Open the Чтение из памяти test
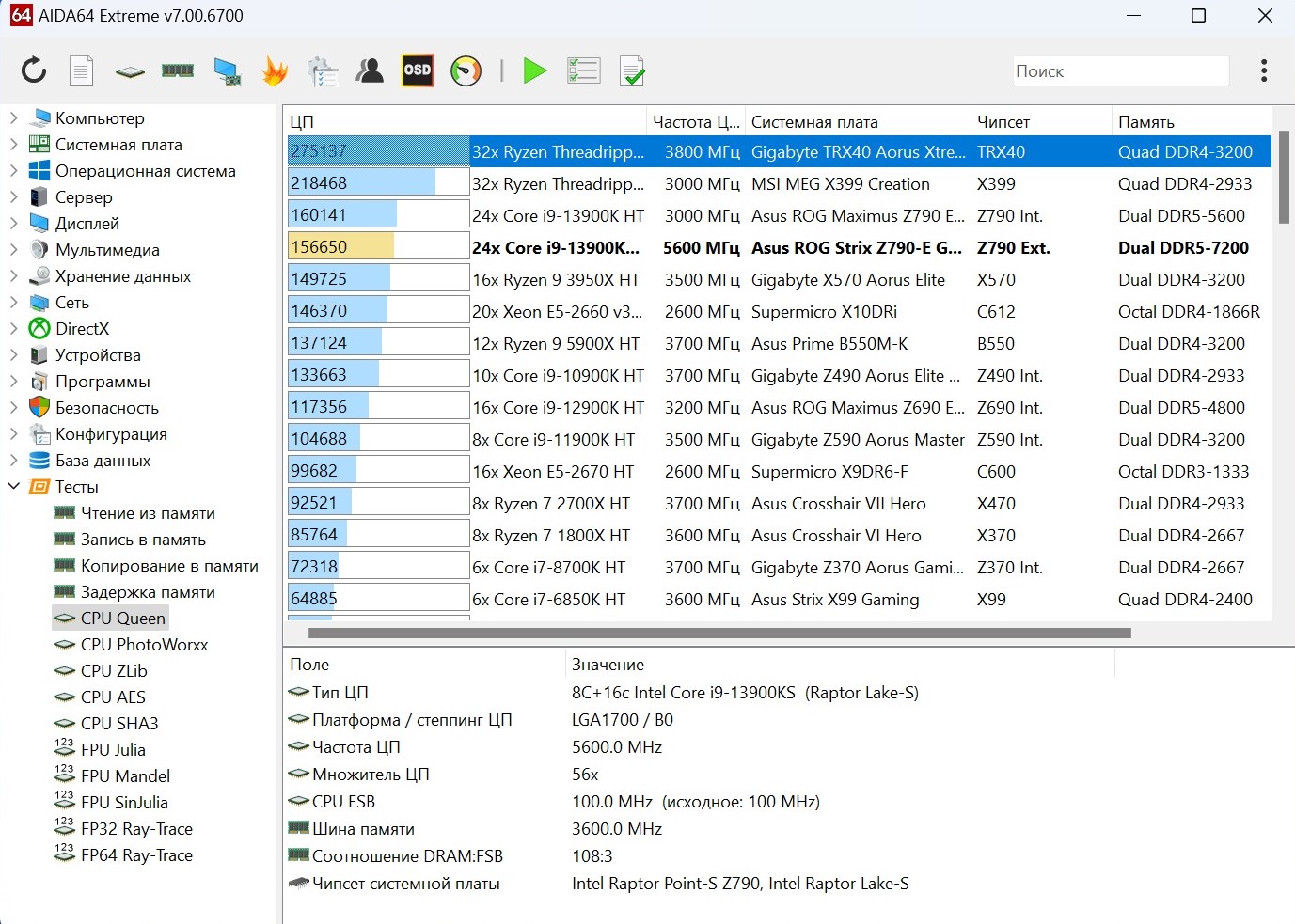Screen dimensions: 1295x924 (148, 513)
